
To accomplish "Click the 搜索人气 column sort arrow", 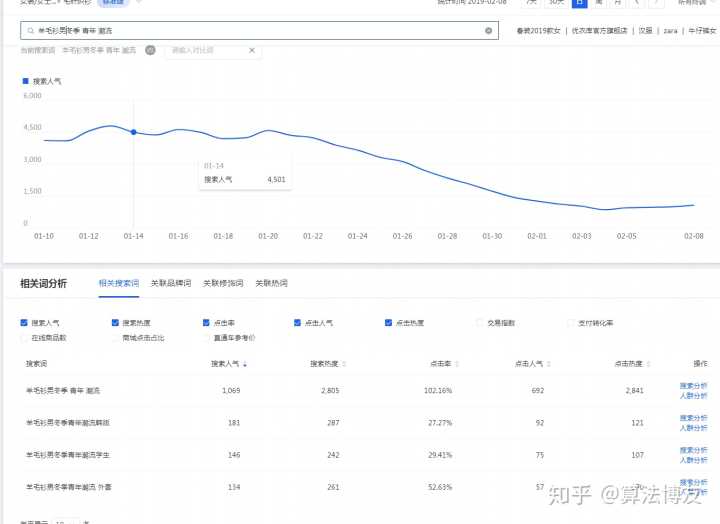I will 245,363.
